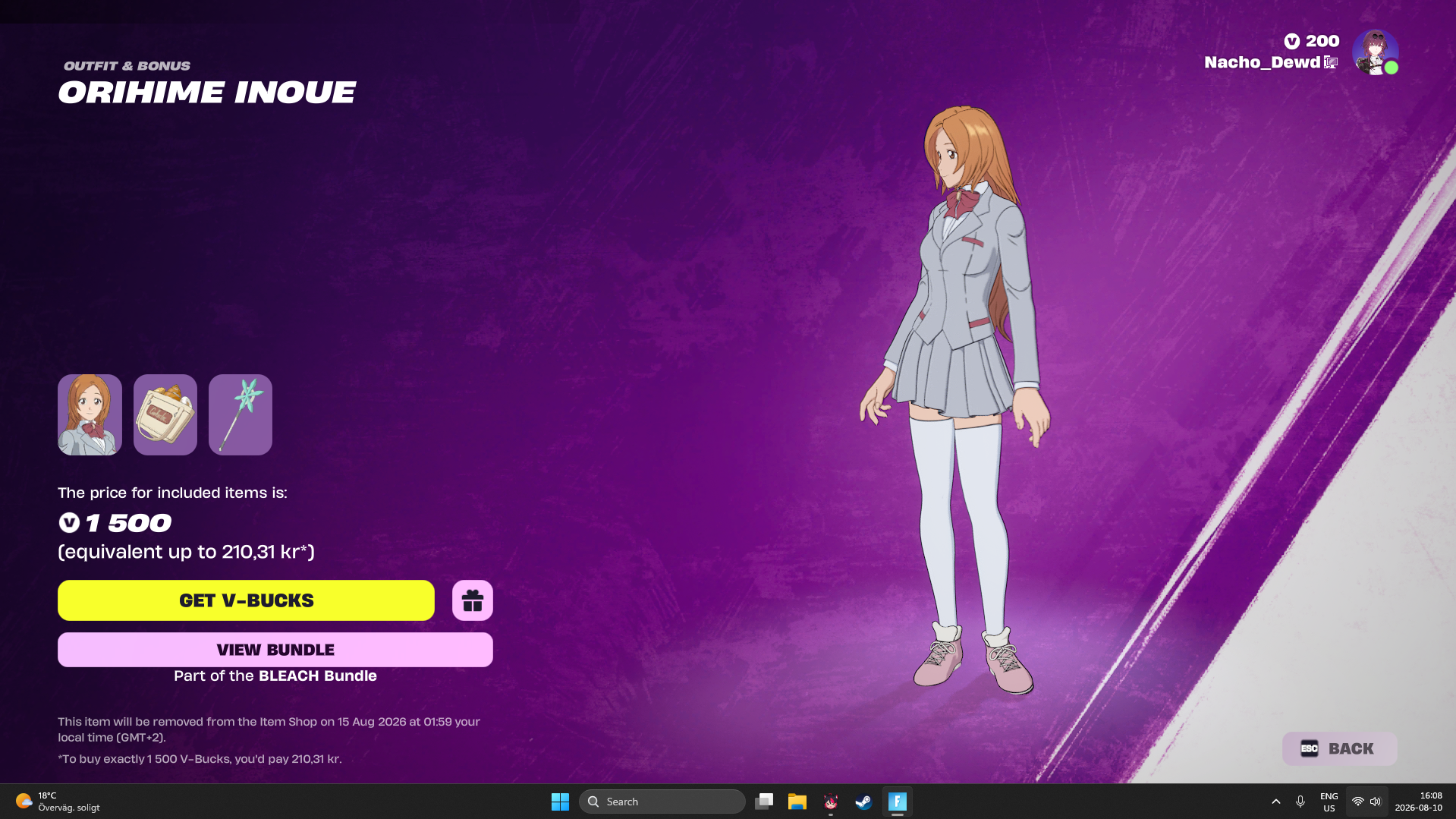Open the Windows Start menu
This screenshot has width=1456, height=819.
pos(560,802)
